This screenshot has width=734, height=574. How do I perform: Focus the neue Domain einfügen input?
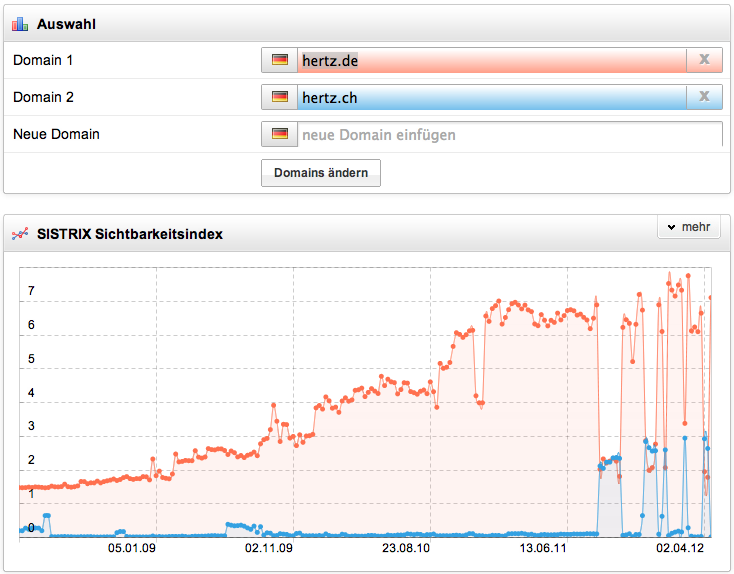pos(508,134)
